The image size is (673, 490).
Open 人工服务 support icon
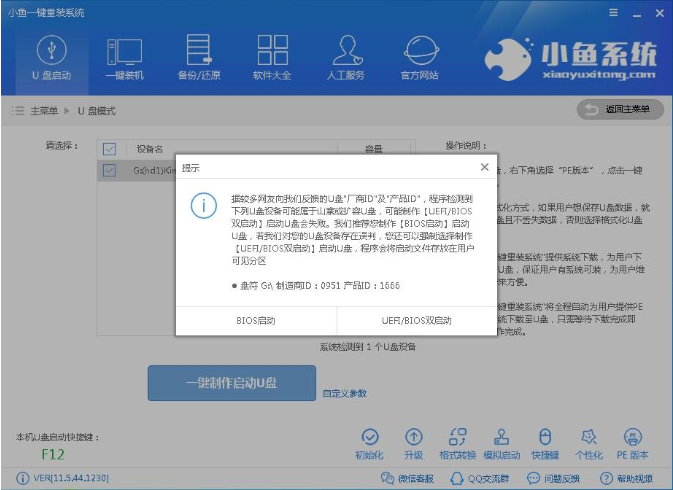pos(346,57)
